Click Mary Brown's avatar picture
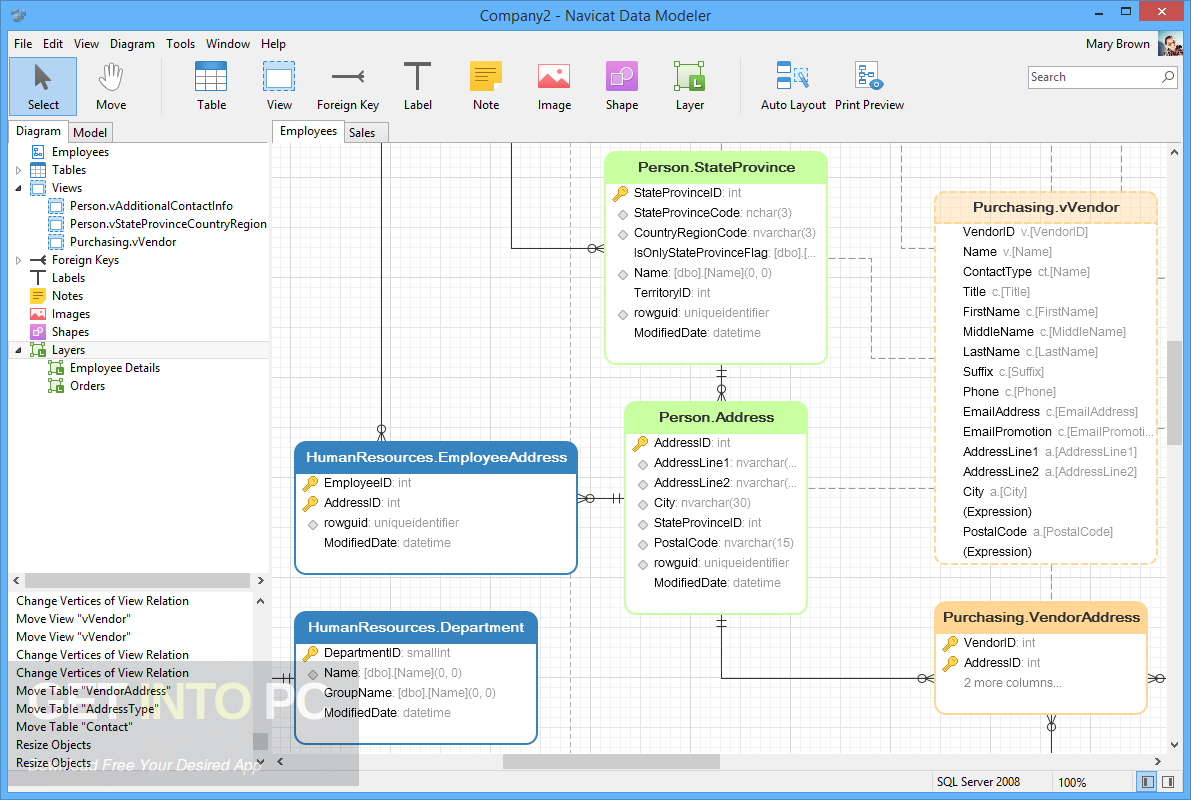 (1170, 43)
